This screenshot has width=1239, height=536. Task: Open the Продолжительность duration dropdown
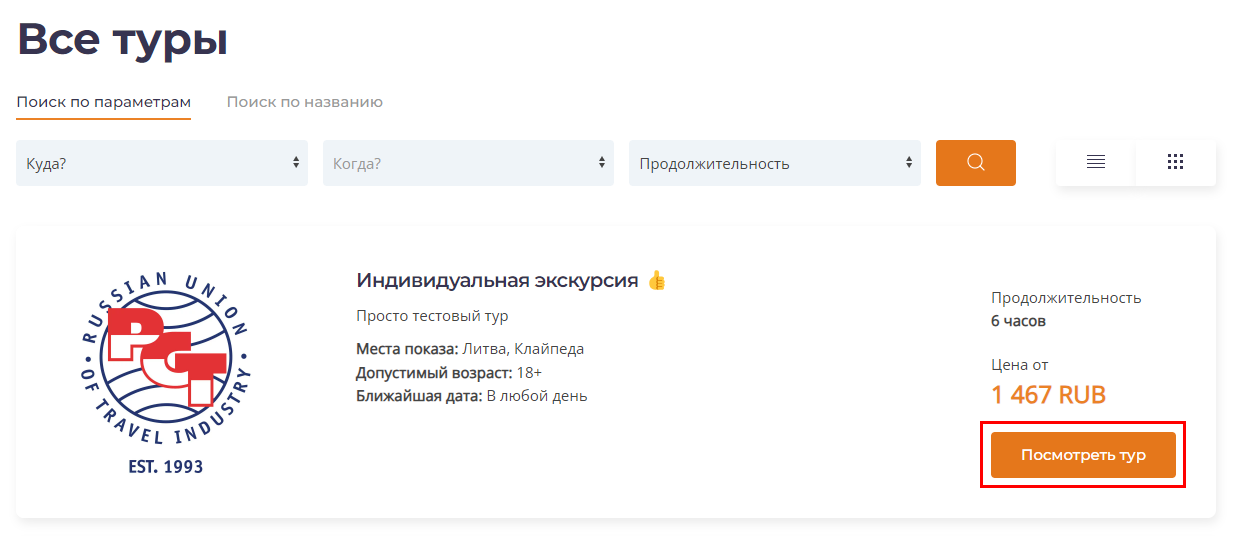774,163
